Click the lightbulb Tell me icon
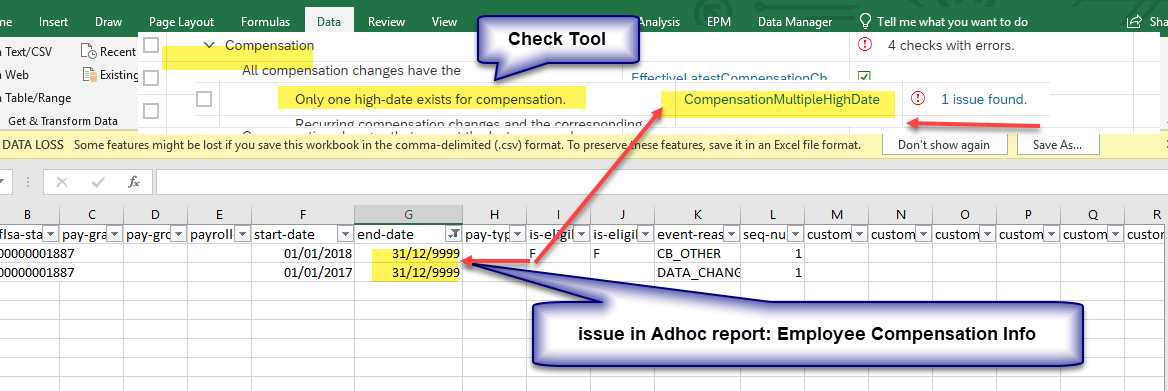The width and height of the screenshot is (1168, 391). [x=865, y=21]
